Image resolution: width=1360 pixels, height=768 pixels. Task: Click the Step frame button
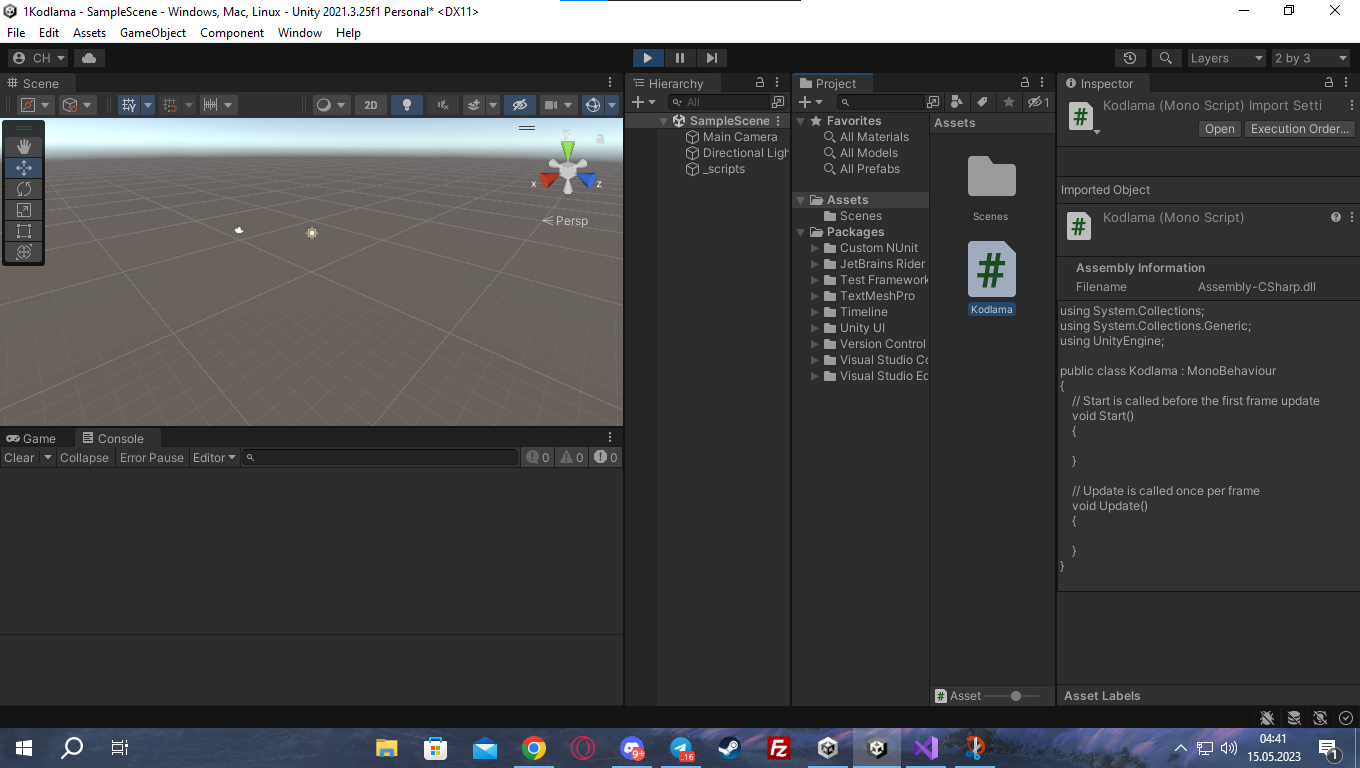[x=711, y=58]
